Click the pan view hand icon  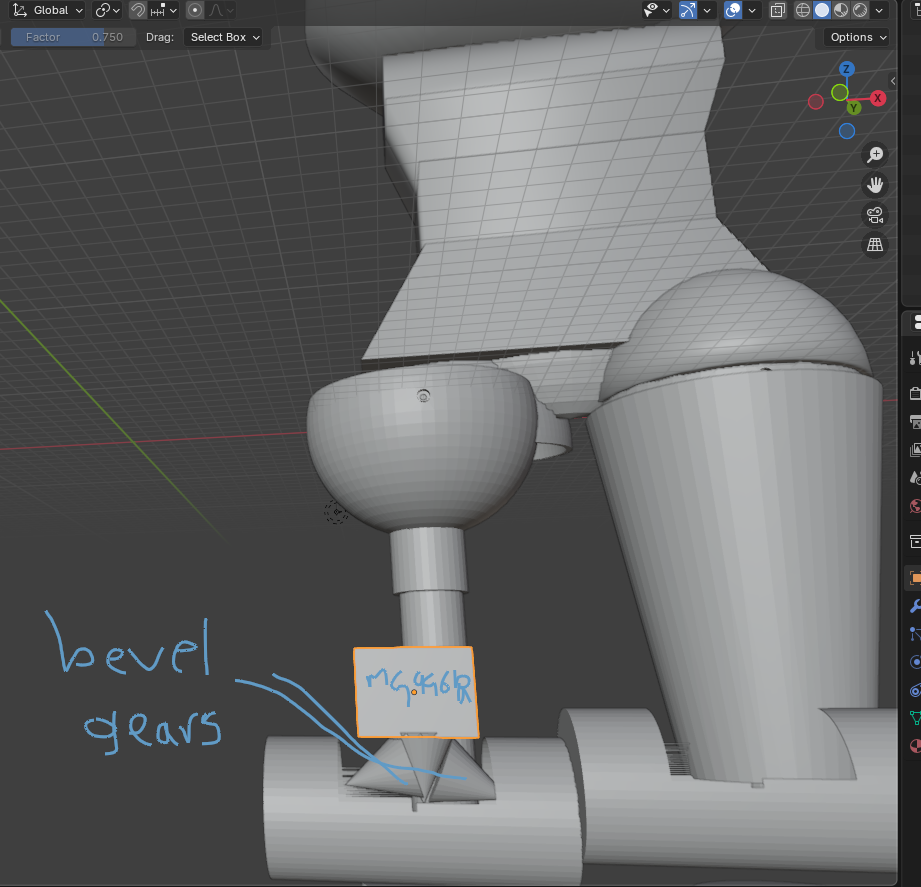click(x=875, y=185)
